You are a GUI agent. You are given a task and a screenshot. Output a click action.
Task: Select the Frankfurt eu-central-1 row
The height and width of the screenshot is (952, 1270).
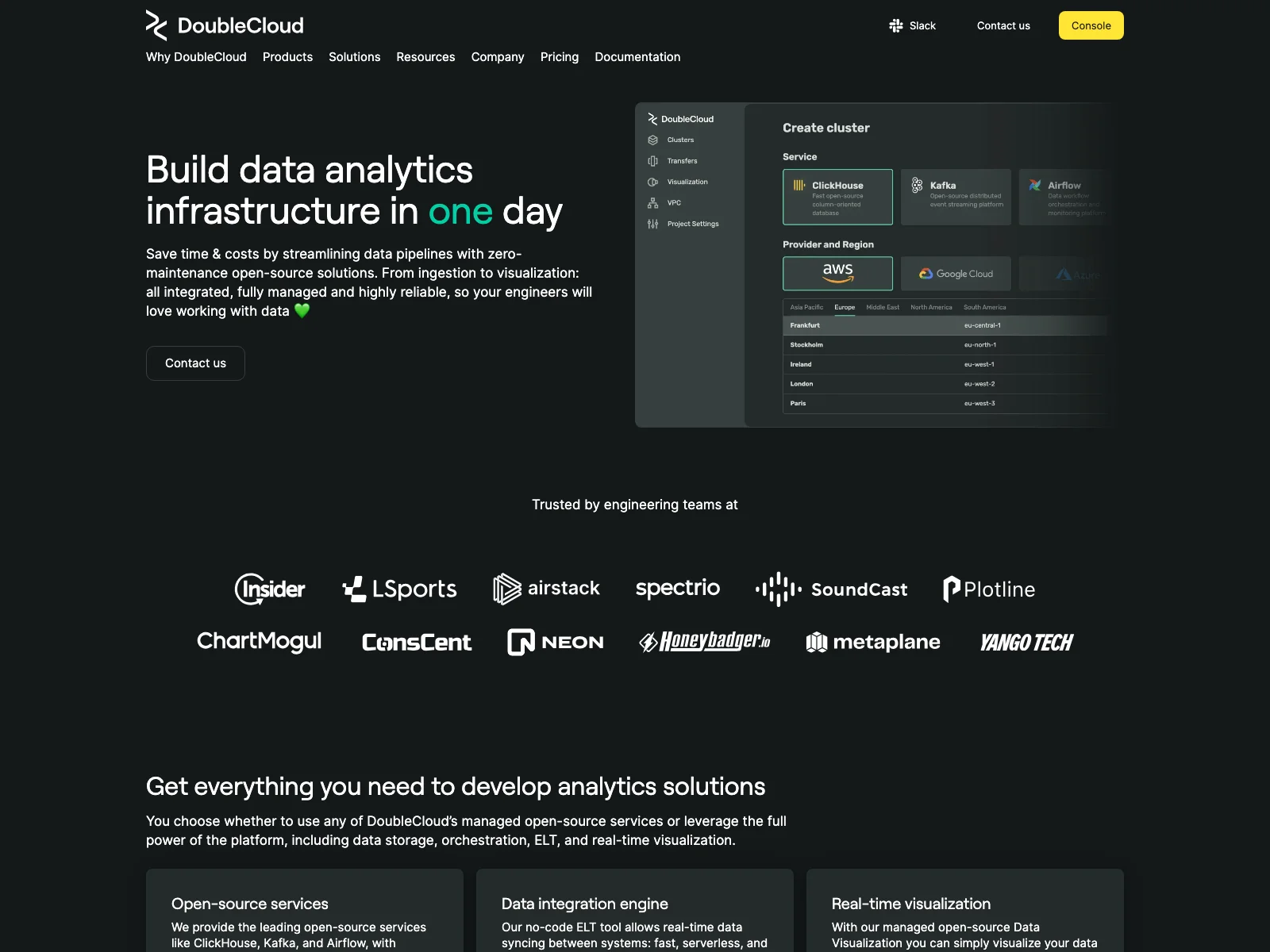click(x=945, y=325)
